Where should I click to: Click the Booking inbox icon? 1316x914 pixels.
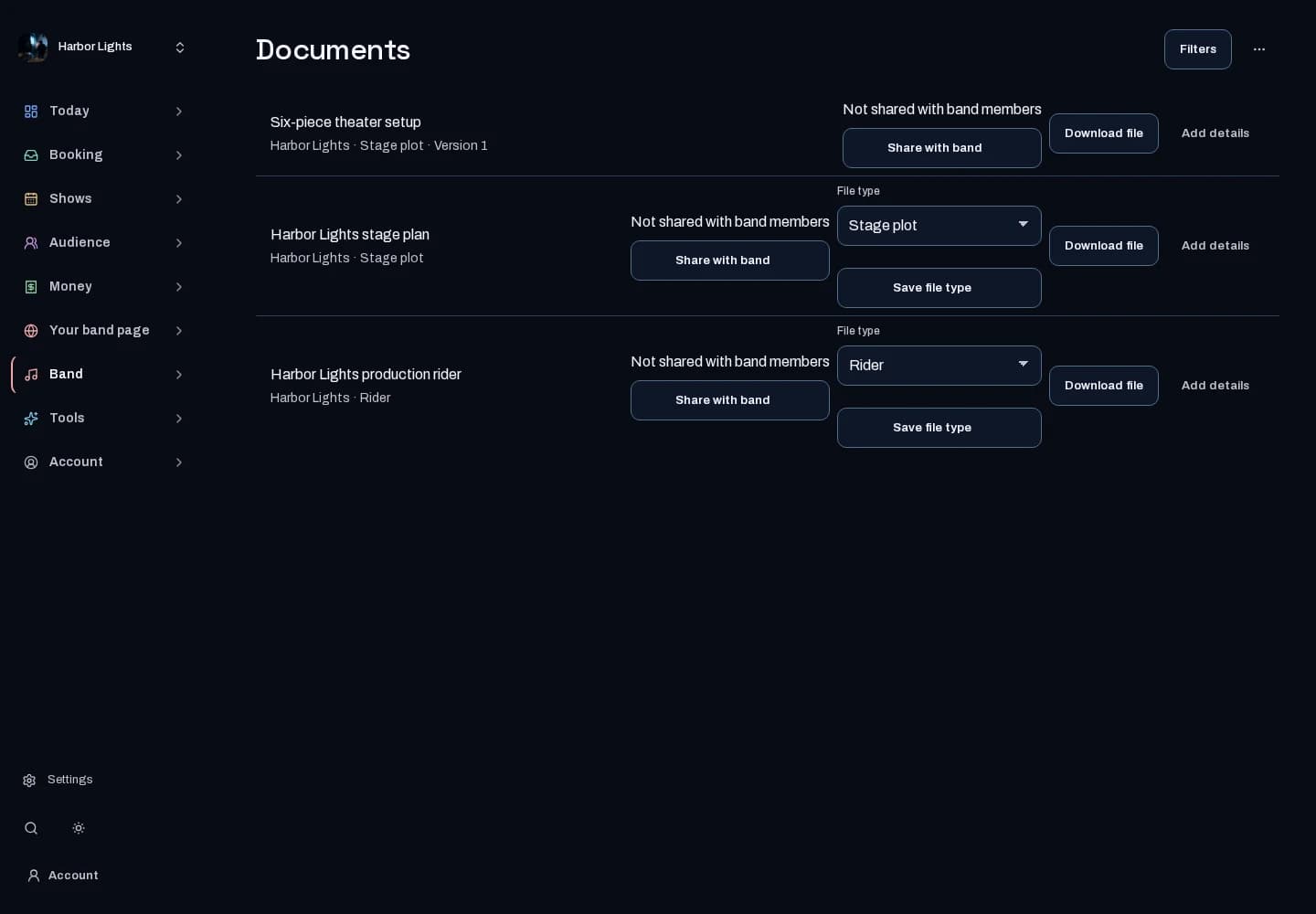coord(31,155)
